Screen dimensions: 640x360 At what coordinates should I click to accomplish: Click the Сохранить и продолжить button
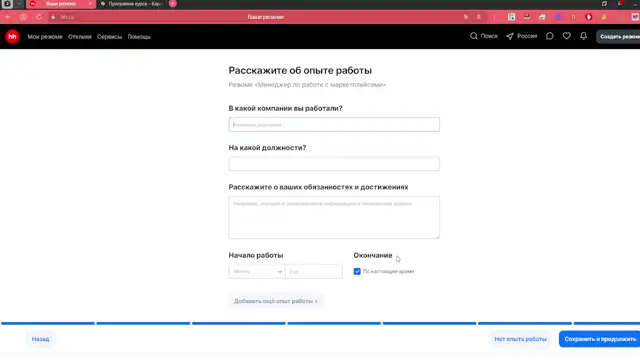600,339
